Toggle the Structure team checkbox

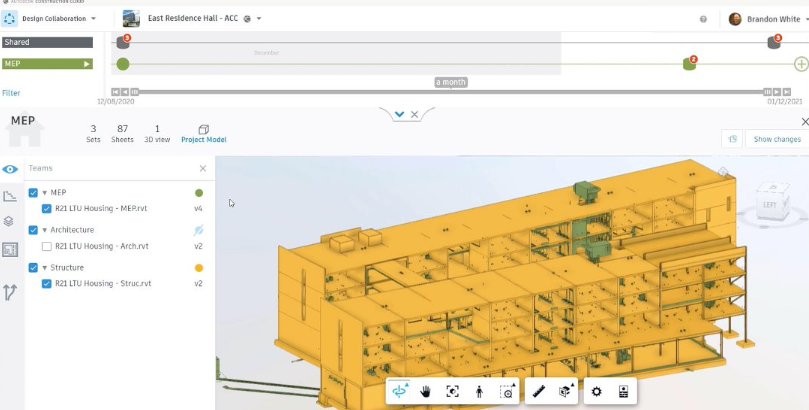point(33,267)
